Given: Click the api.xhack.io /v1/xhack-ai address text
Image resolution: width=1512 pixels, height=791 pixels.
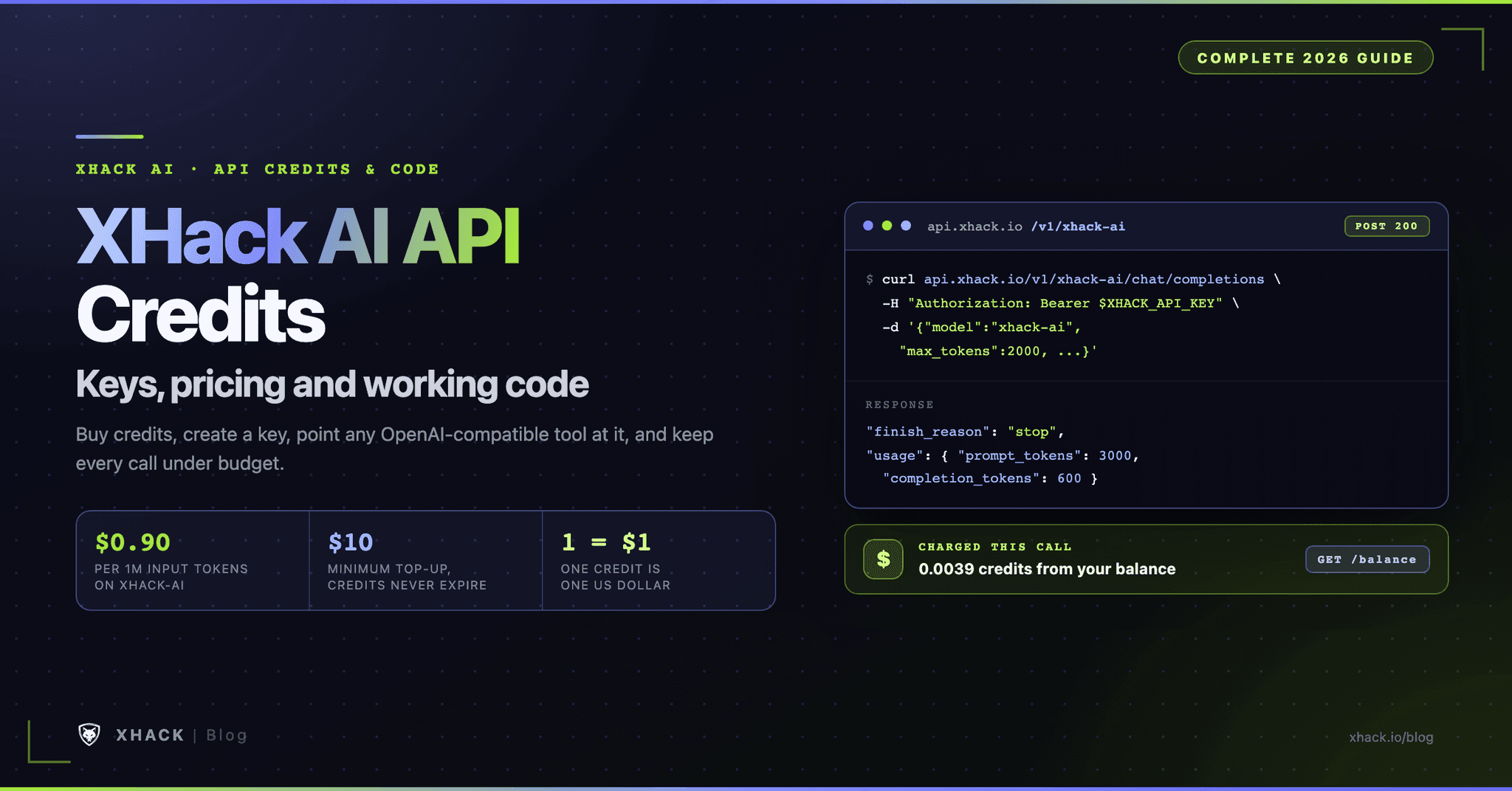Looking at the screenshot, I should (1026, 227).
